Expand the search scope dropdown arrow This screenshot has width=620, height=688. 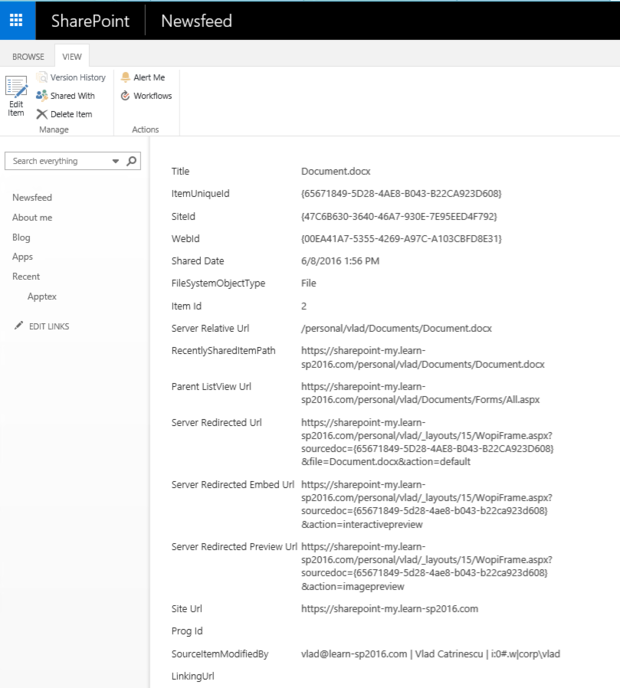pos(115,161)
